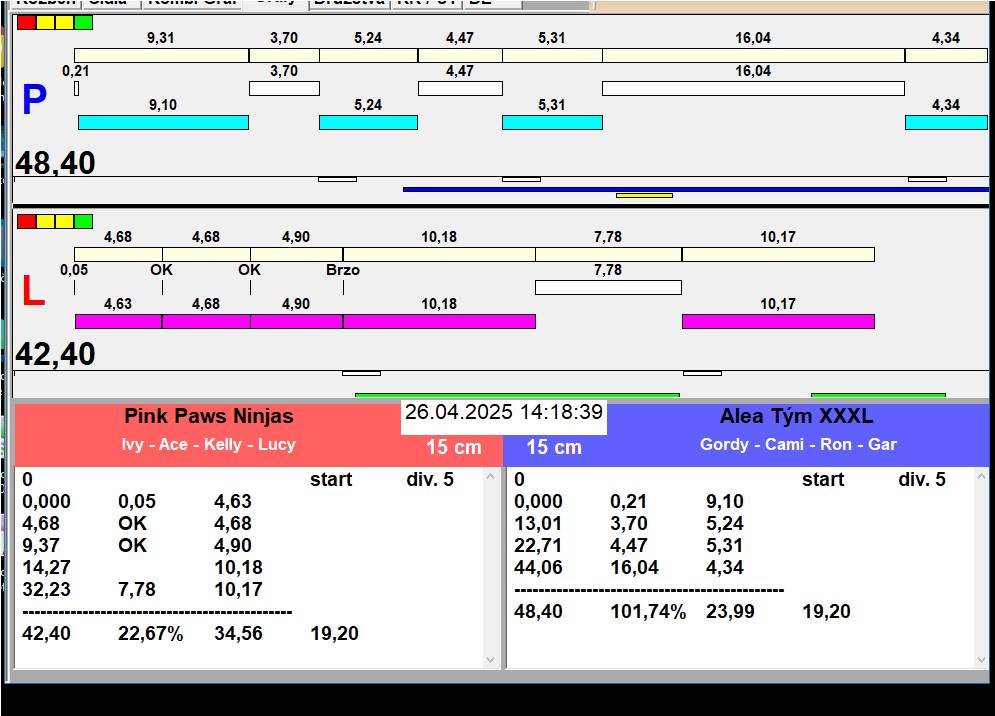Click the 42,40 total time in lane L
Viewport: 995px width, 716px height.
point(56,354)
